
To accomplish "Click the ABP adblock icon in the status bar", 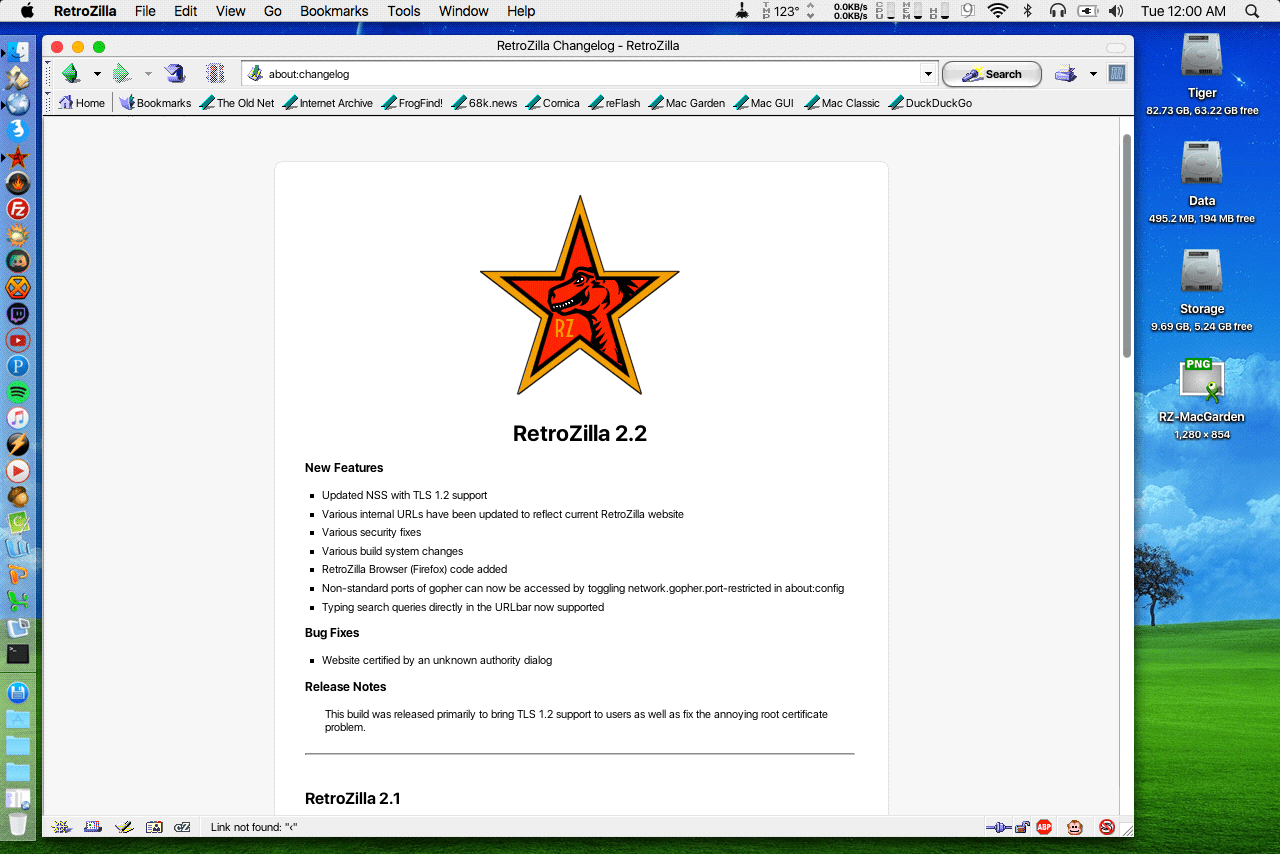I will pos(1044,827).
